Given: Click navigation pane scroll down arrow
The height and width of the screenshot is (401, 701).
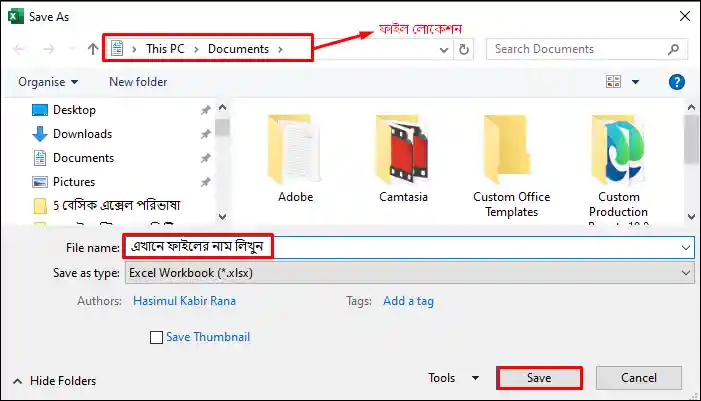Looking at the screenshot, I should click(222, 217).
